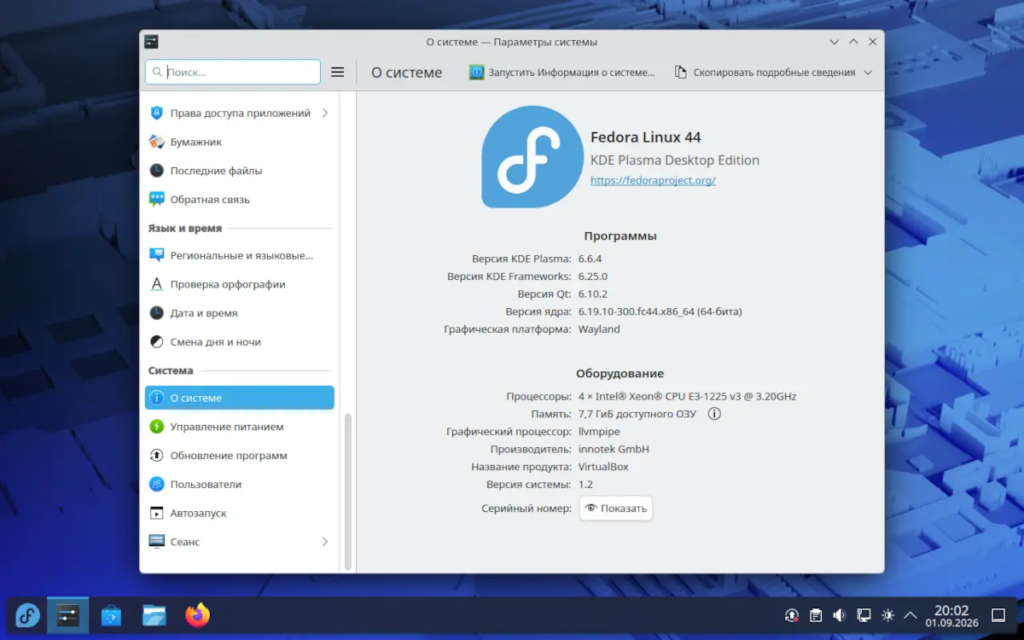Click the settings window title bar icon

151,42
